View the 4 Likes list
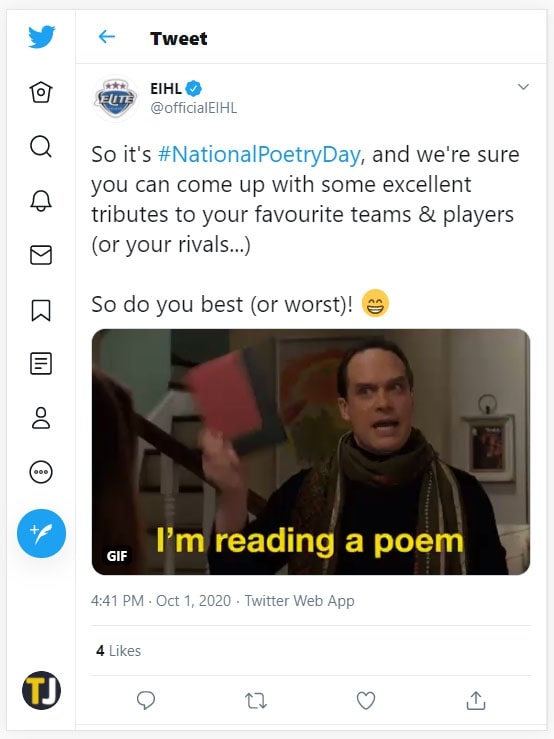Image resolution: width=554 pixels, height=739 pixels. pyautogui.click(x=118, y=651)
